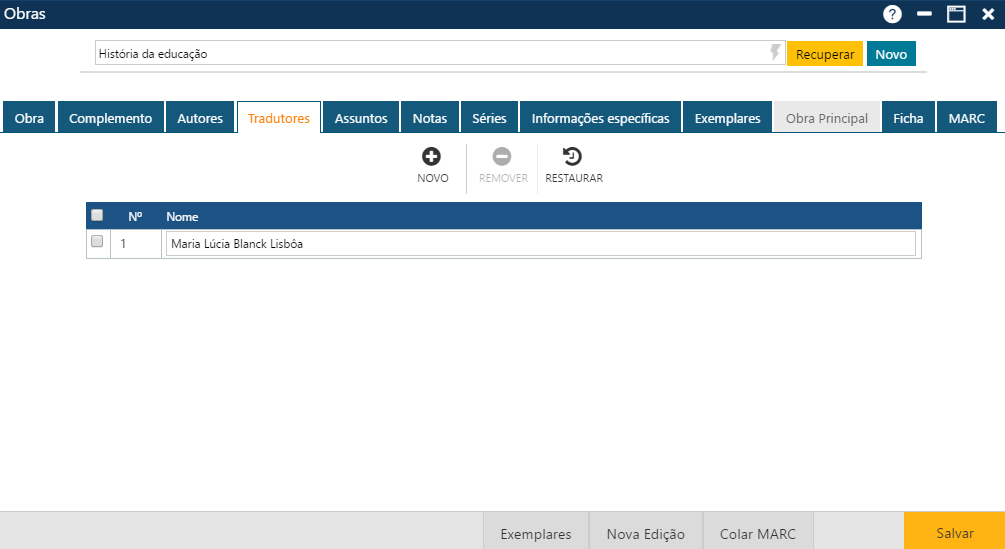Click the translator Nome input field
This screenshot has width=1005, height=549.
[540, 243]
